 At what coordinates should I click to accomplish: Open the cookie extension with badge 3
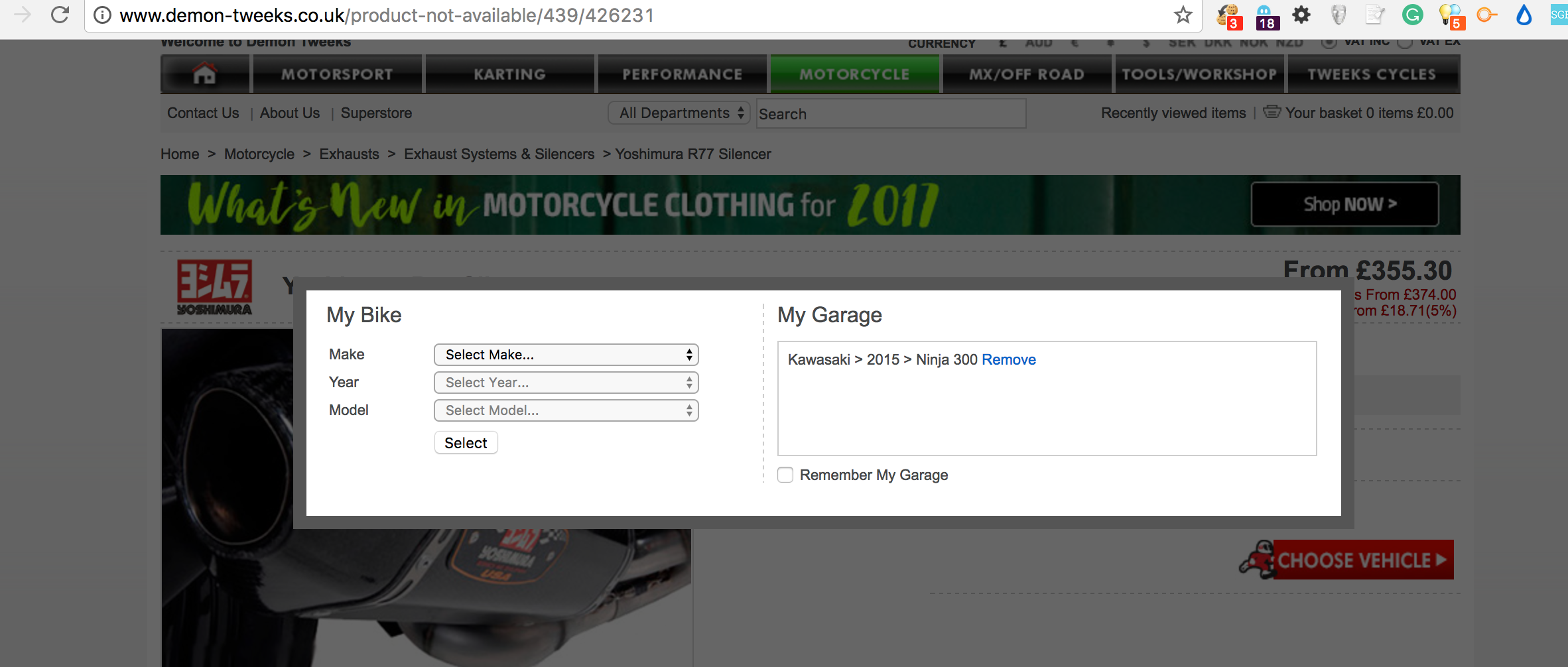coord(1228,15)
